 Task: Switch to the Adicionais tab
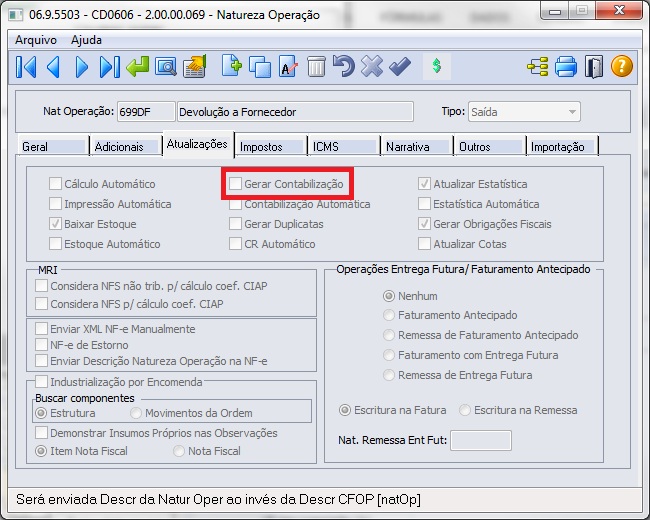tap(126, 146)
